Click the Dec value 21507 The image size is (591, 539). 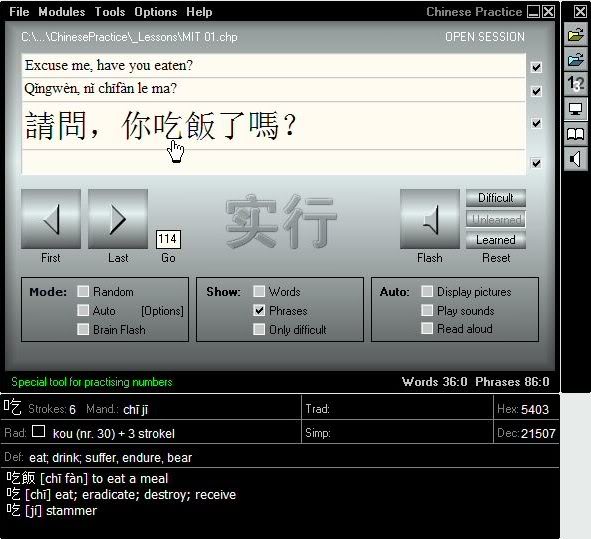[538, 433]
